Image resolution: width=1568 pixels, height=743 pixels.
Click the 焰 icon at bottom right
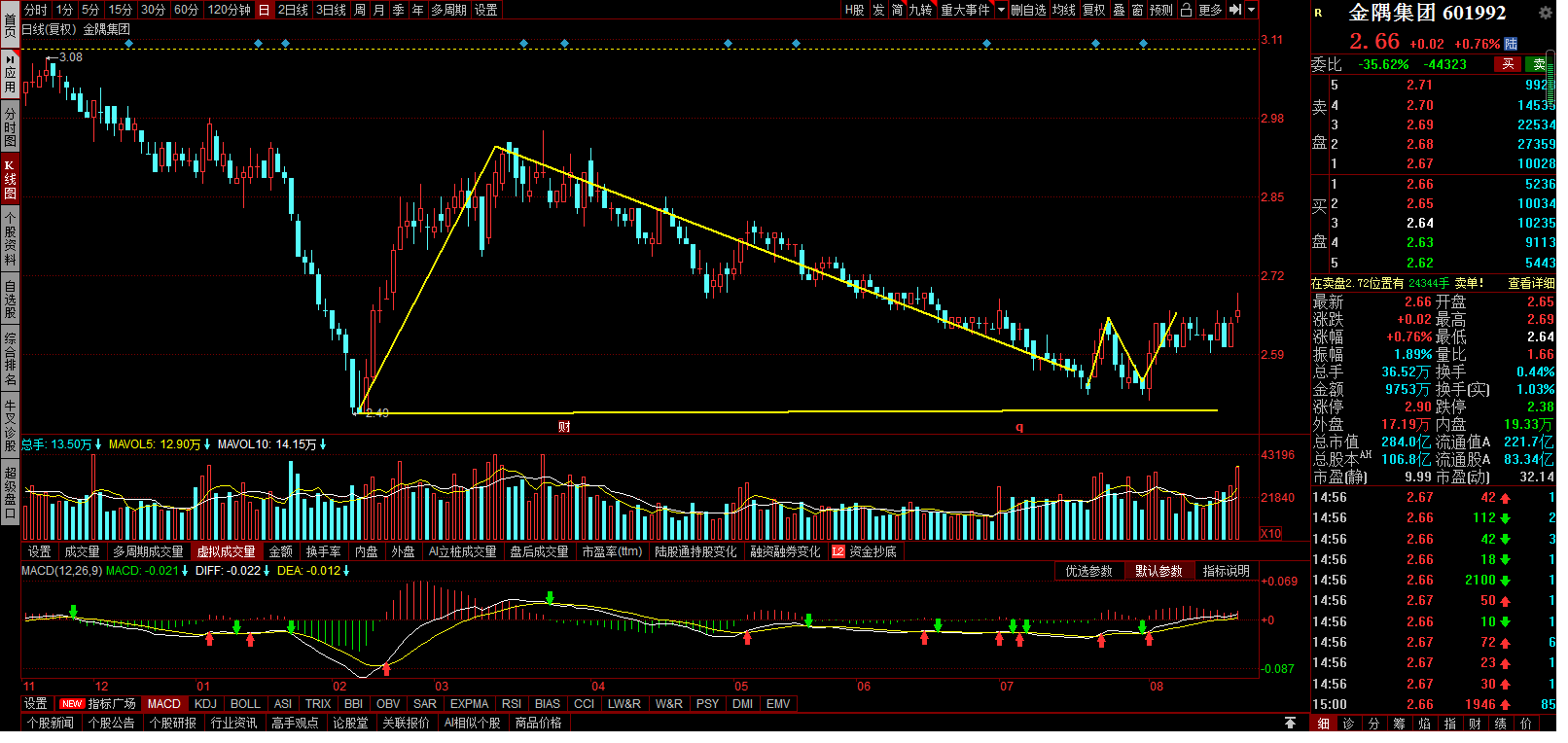pos(1424,724)
